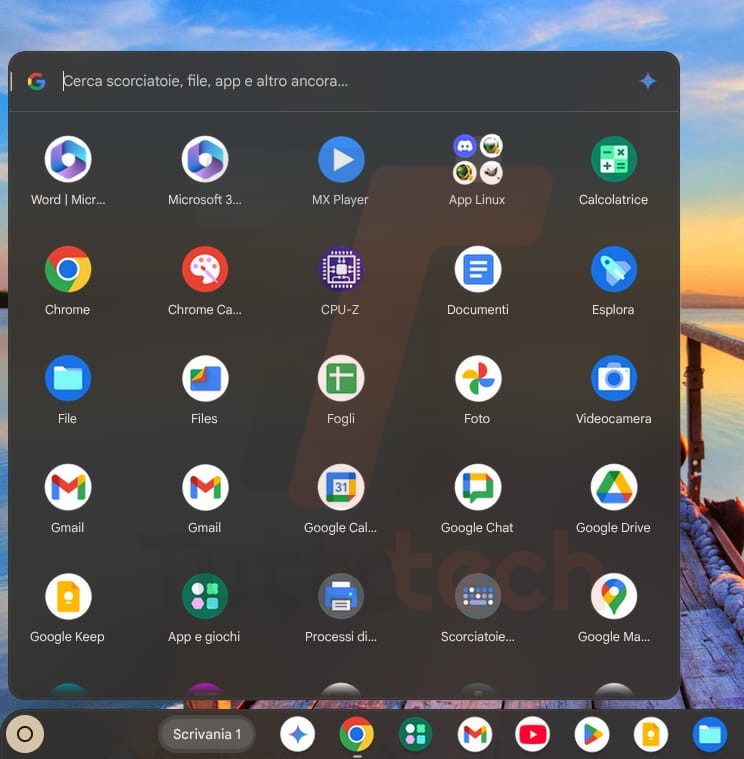Launch Google Chat
Image resolution: width=744 pixels, height=759 pixels.
click(477, 488)
